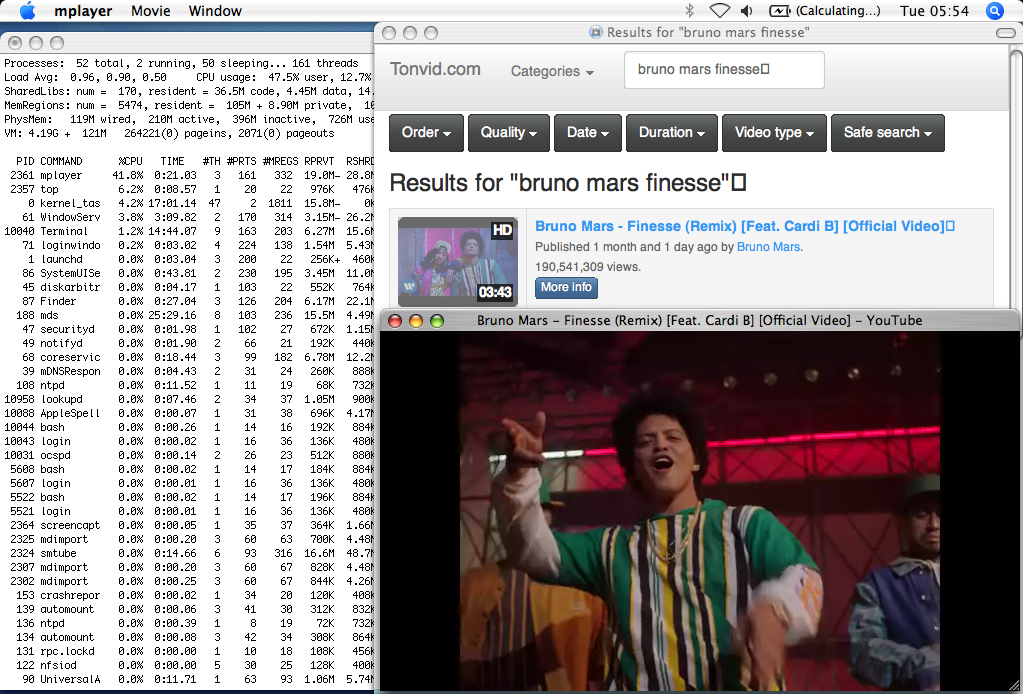Click the Finesse video thumbnail

[x=458, y=262]
